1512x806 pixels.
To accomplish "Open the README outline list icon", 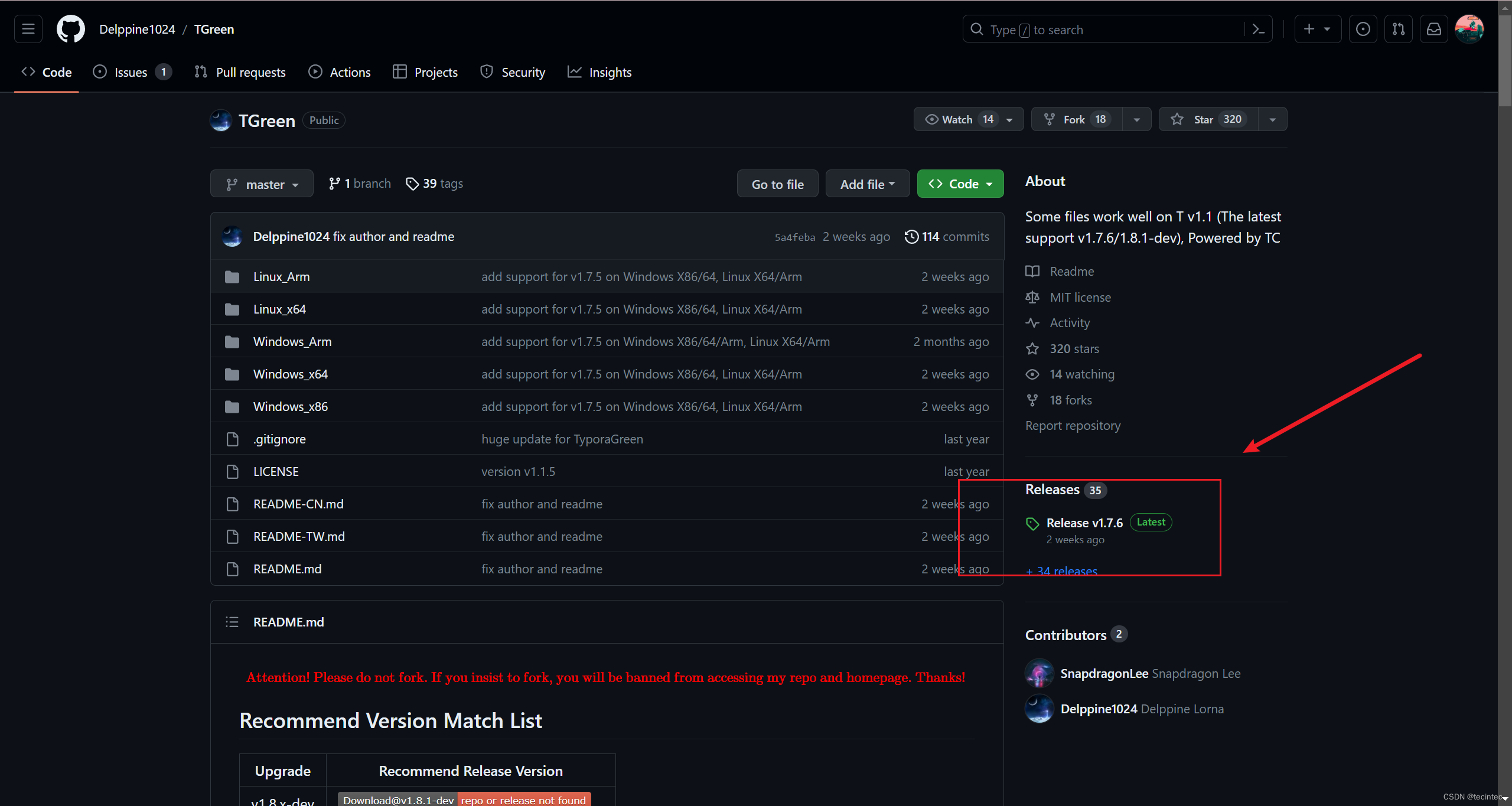I will point(232,622).
